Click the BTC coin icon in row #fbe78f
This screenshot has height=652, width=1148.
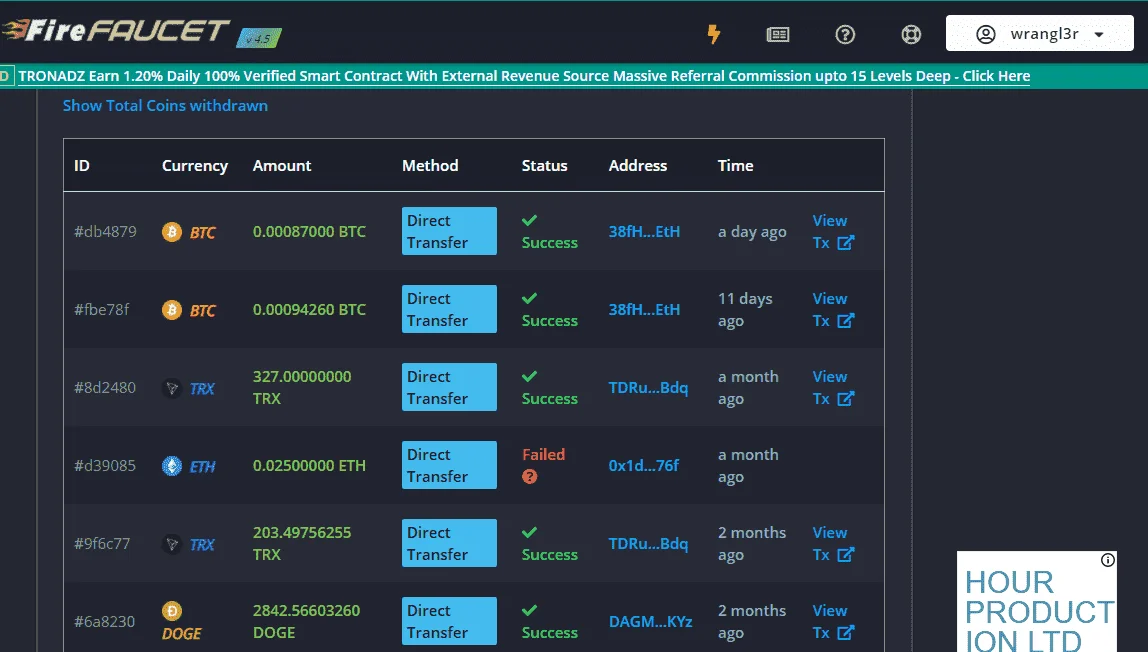171,310
